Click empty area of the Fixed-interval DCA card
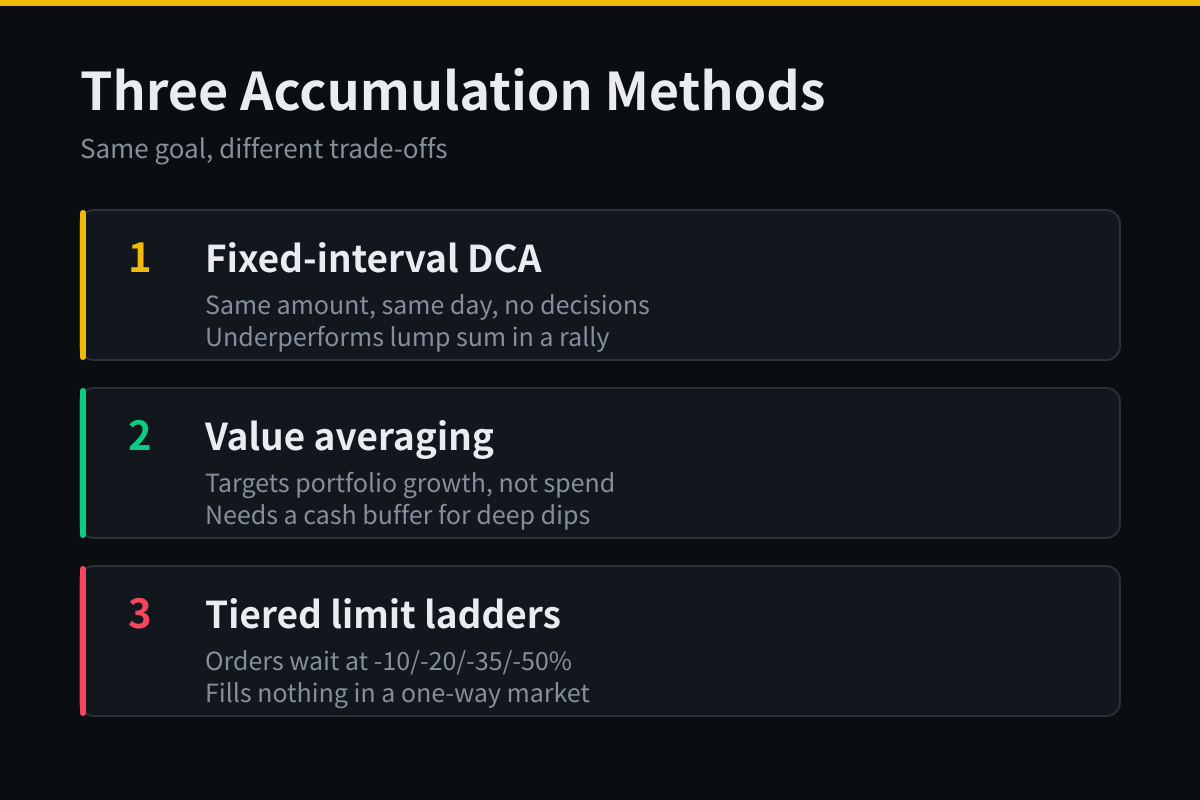Image resolution: width=1200 pixels, height=800 pixels. click(880, 285)
